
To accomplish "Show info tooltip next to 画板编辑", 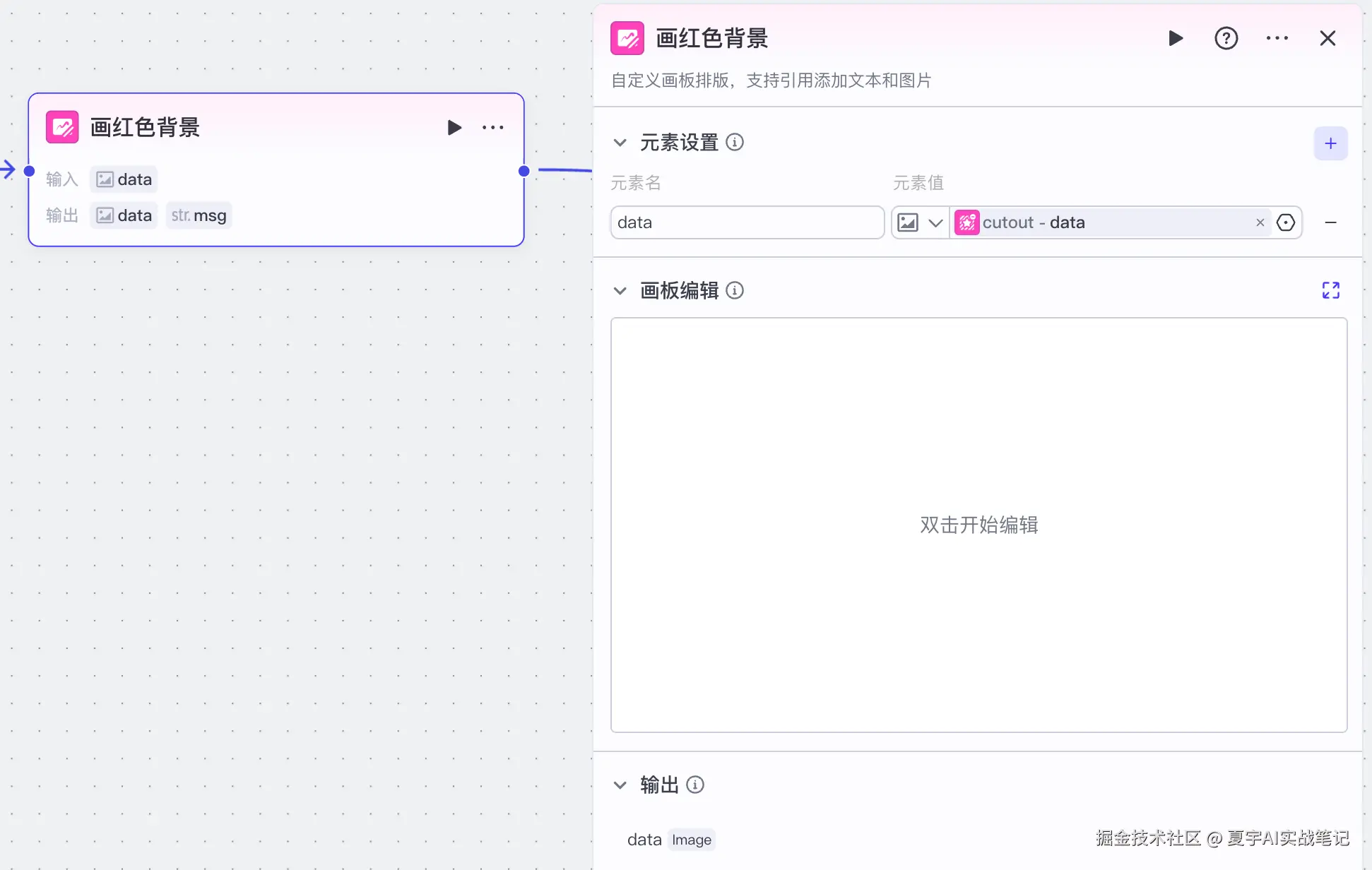I will tap(735, 291).
